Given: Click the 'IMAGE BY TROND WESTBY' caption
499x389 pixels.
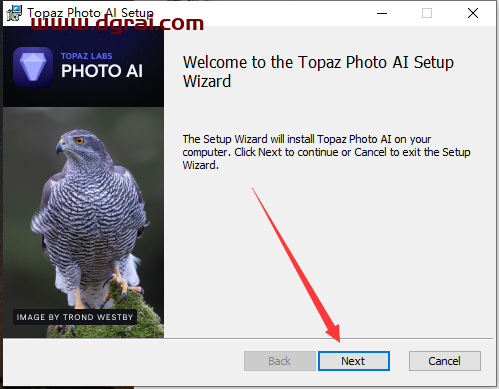Looking at the screenshot, I should pos(75,317).
